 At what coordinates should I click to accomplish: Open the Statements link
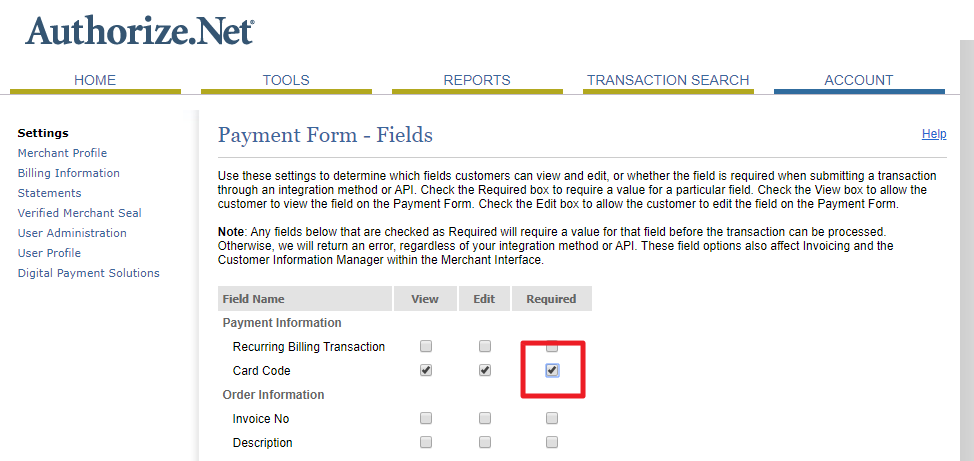coord(49,193)
